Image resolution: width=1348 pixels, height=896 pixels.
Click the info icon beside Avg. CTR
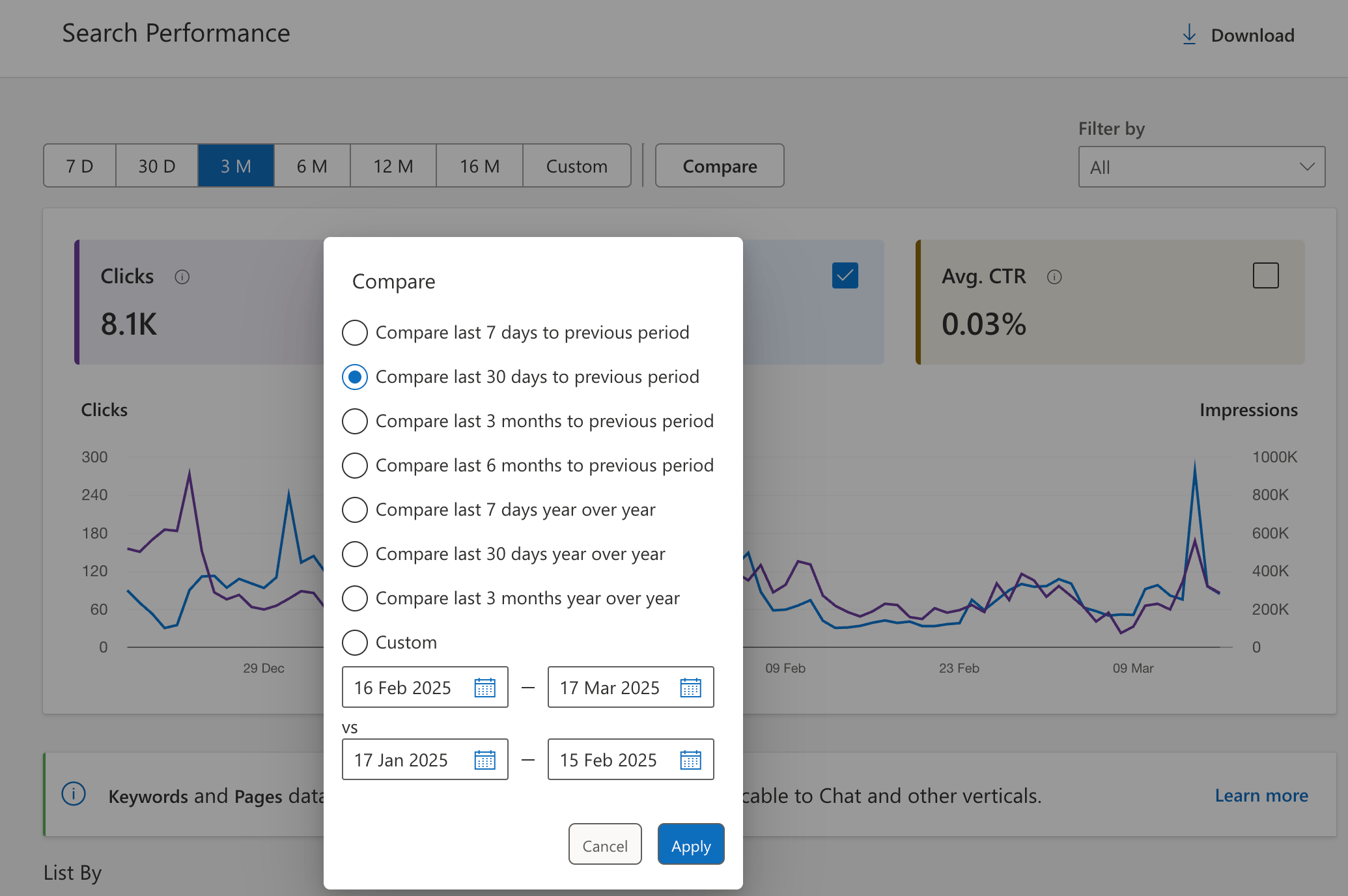tap(1055, 276)
